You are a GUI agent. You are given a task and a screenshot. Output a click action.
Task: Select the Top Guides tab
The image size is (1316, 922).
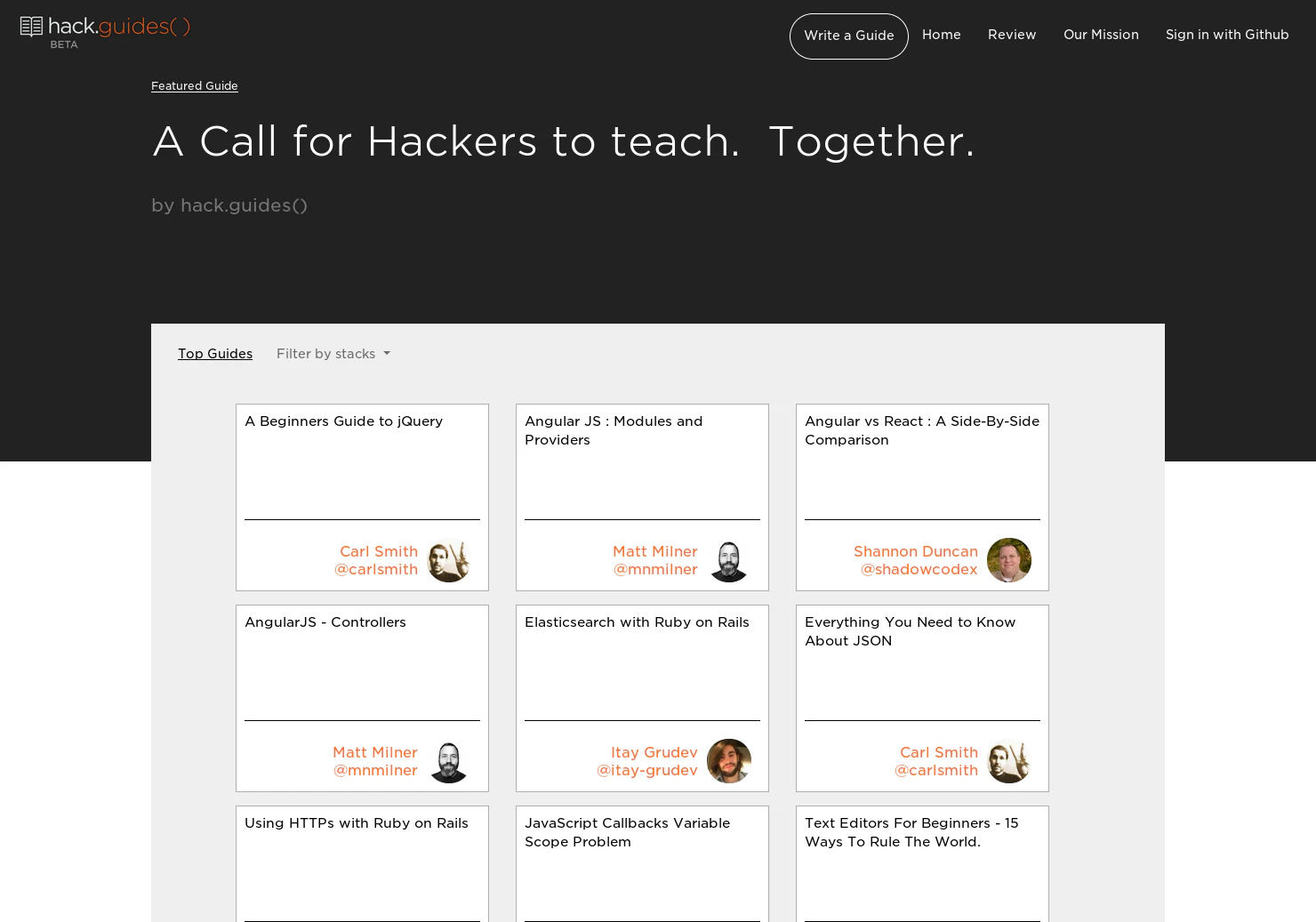coord(215,354)
